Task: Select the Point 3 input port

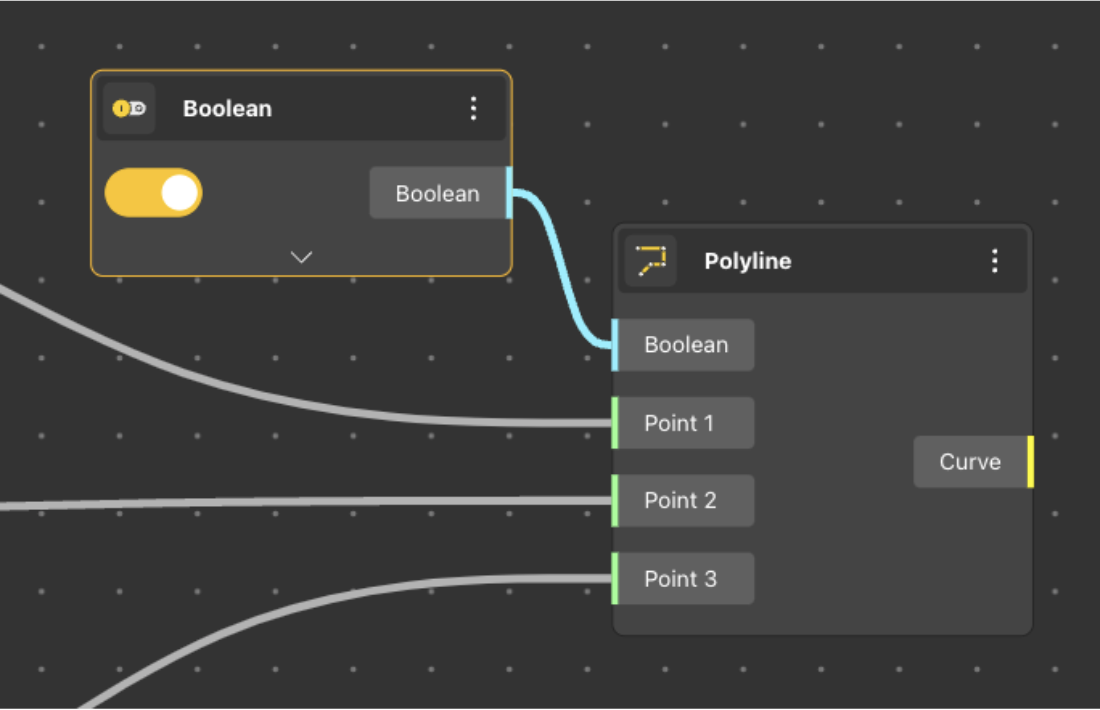Action: [681, 579]
